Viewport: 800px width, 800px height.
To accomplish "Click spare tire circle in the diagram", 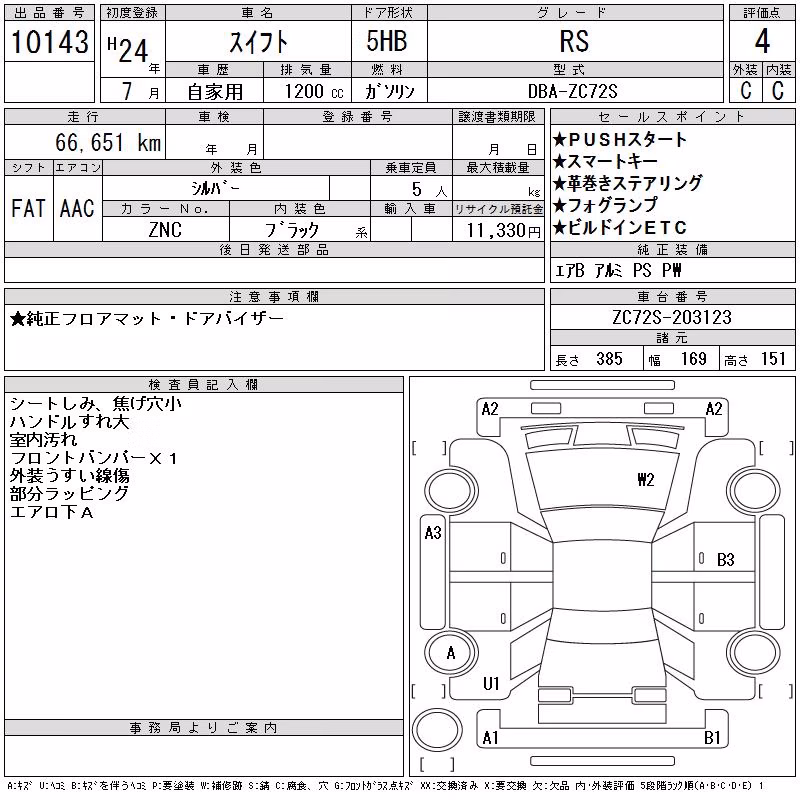I will pyautogui.click(x=437, y=729).
